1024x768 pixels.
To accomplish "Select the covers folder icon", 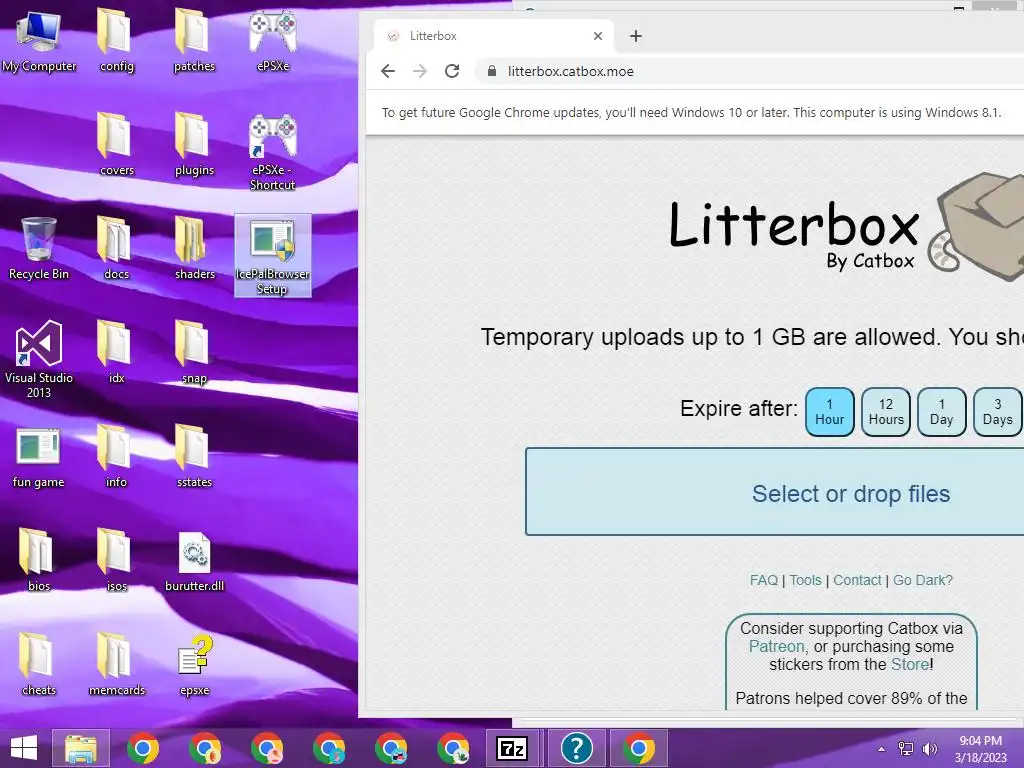I will coord(116,144).
